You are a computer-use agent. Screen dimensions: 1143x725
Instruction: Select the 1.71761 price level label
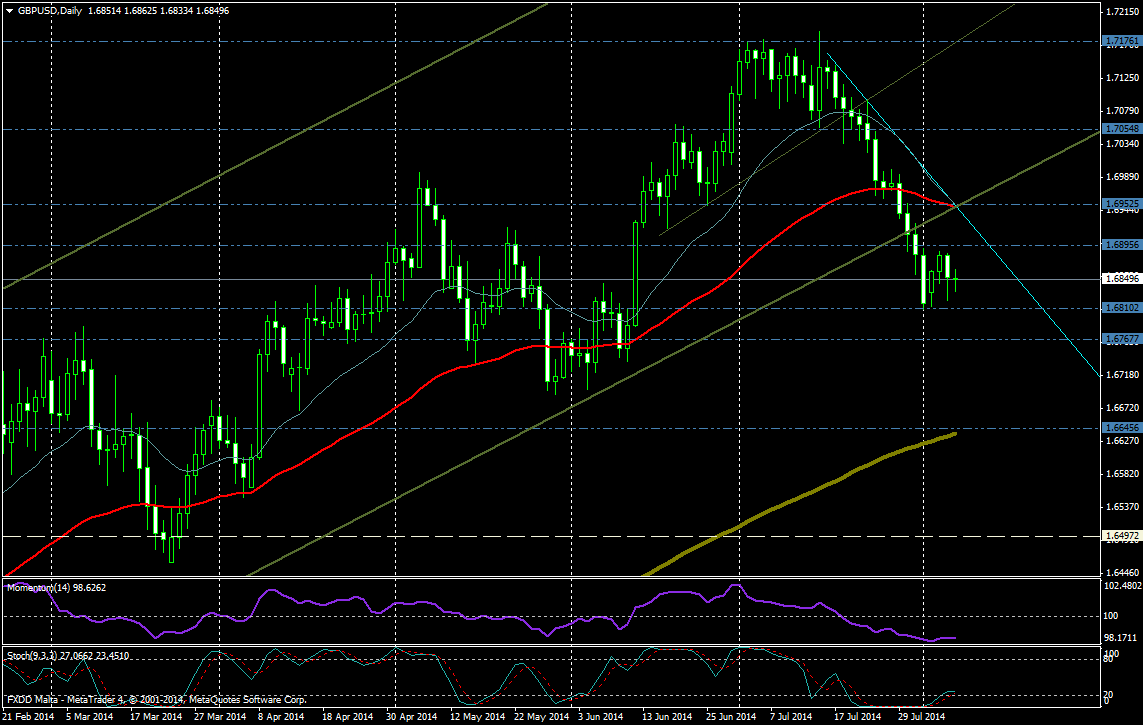[1122, 41]
